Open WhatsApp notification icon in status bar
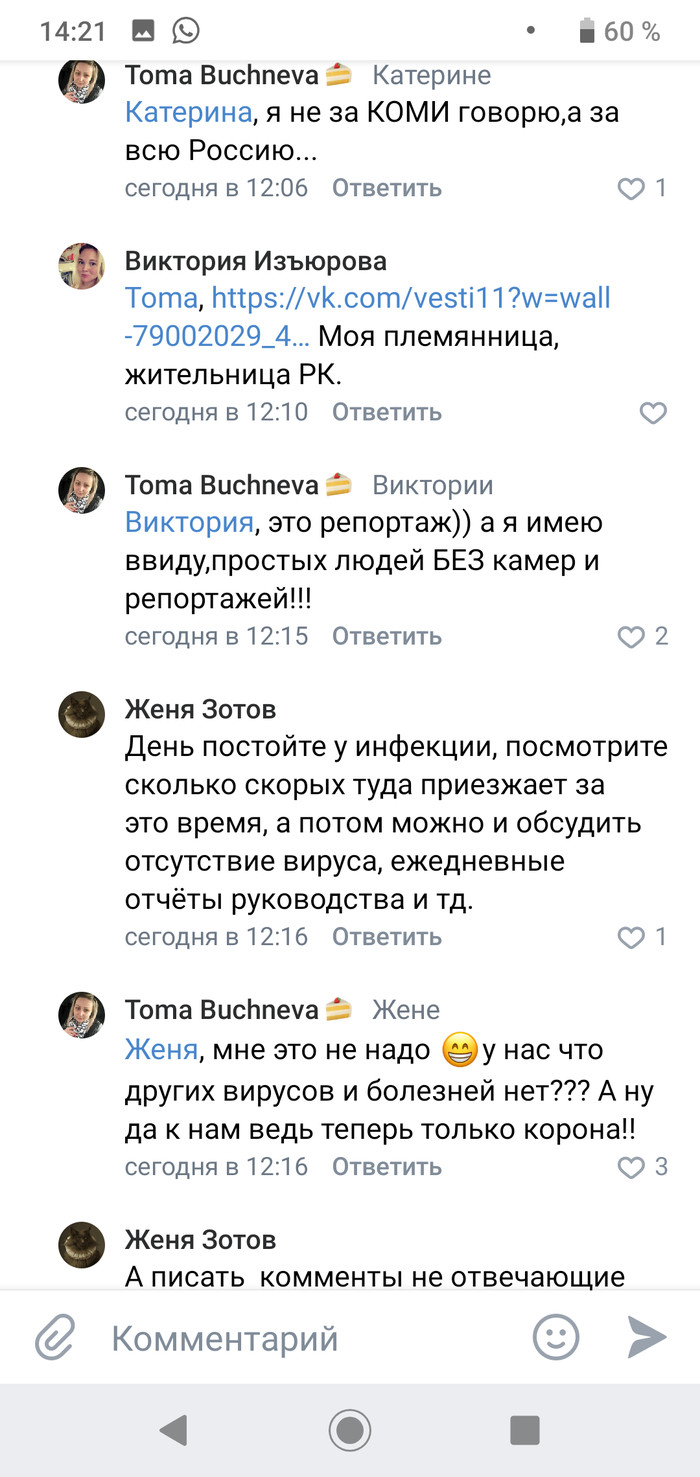 (x=185, y=31)
